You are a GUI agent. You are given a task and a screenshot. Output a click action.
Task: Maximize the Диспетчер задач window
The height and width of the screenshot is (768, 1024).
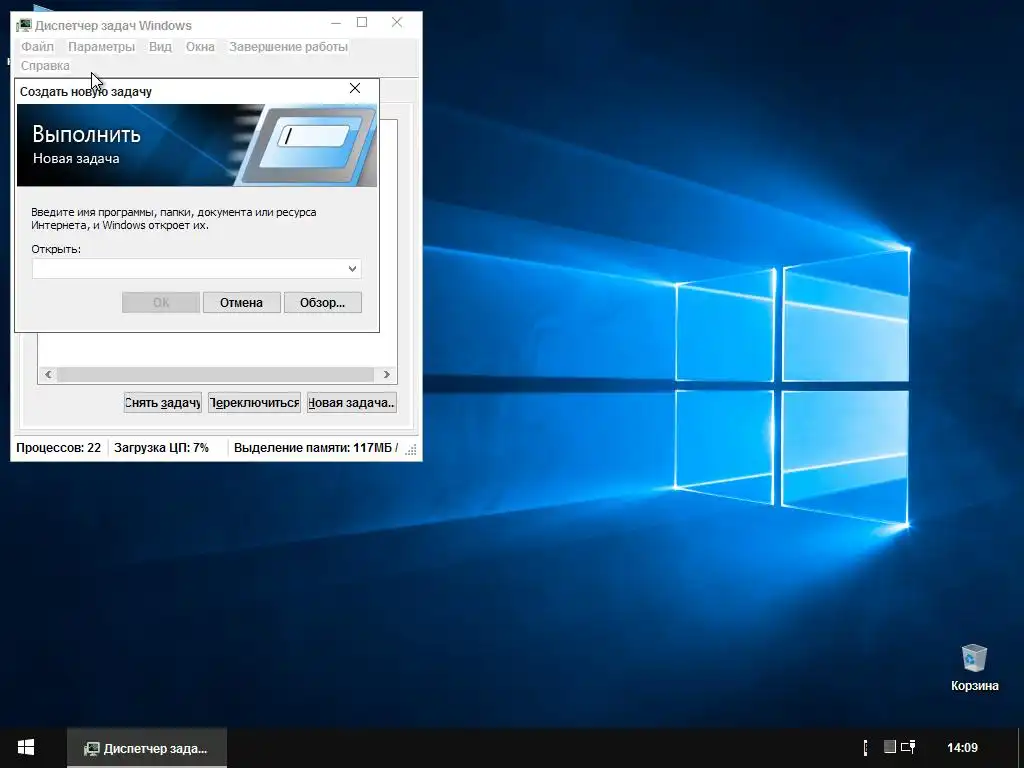tap(362, 23)
